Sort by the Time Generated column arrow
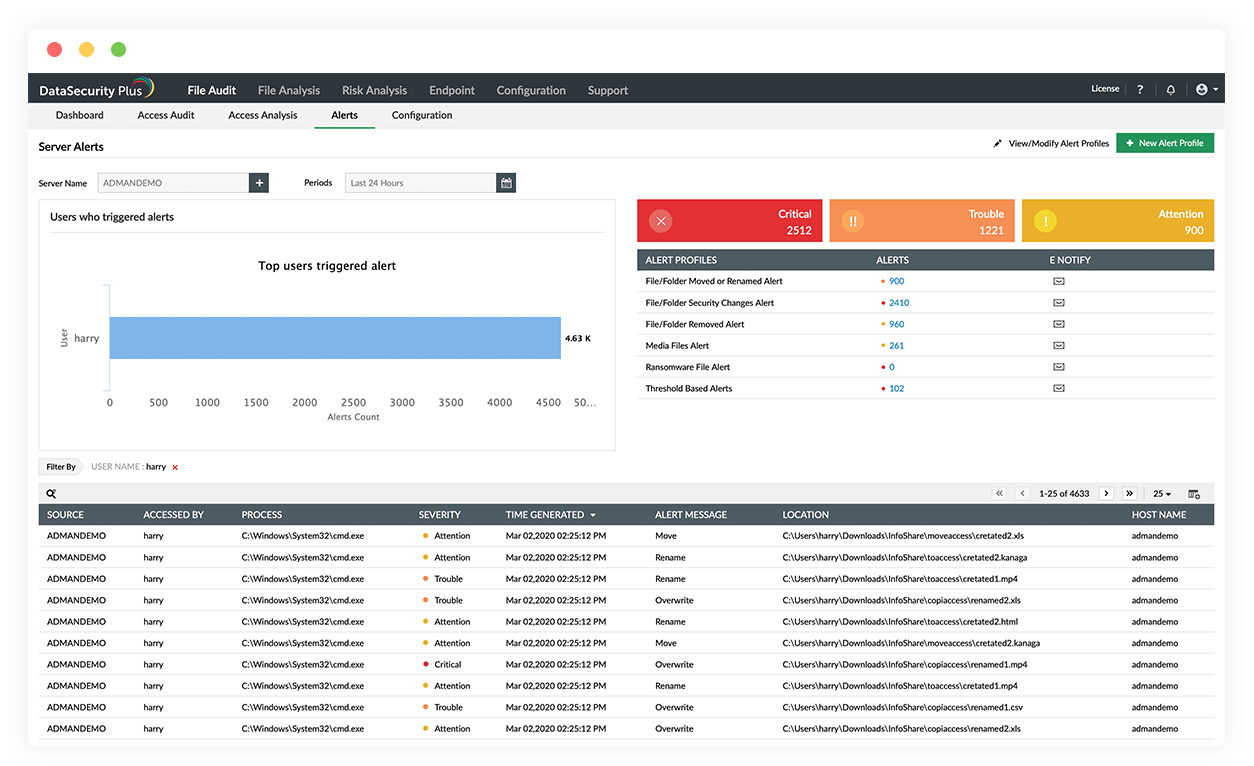1254x766 pixels. [x=592, y=515]
